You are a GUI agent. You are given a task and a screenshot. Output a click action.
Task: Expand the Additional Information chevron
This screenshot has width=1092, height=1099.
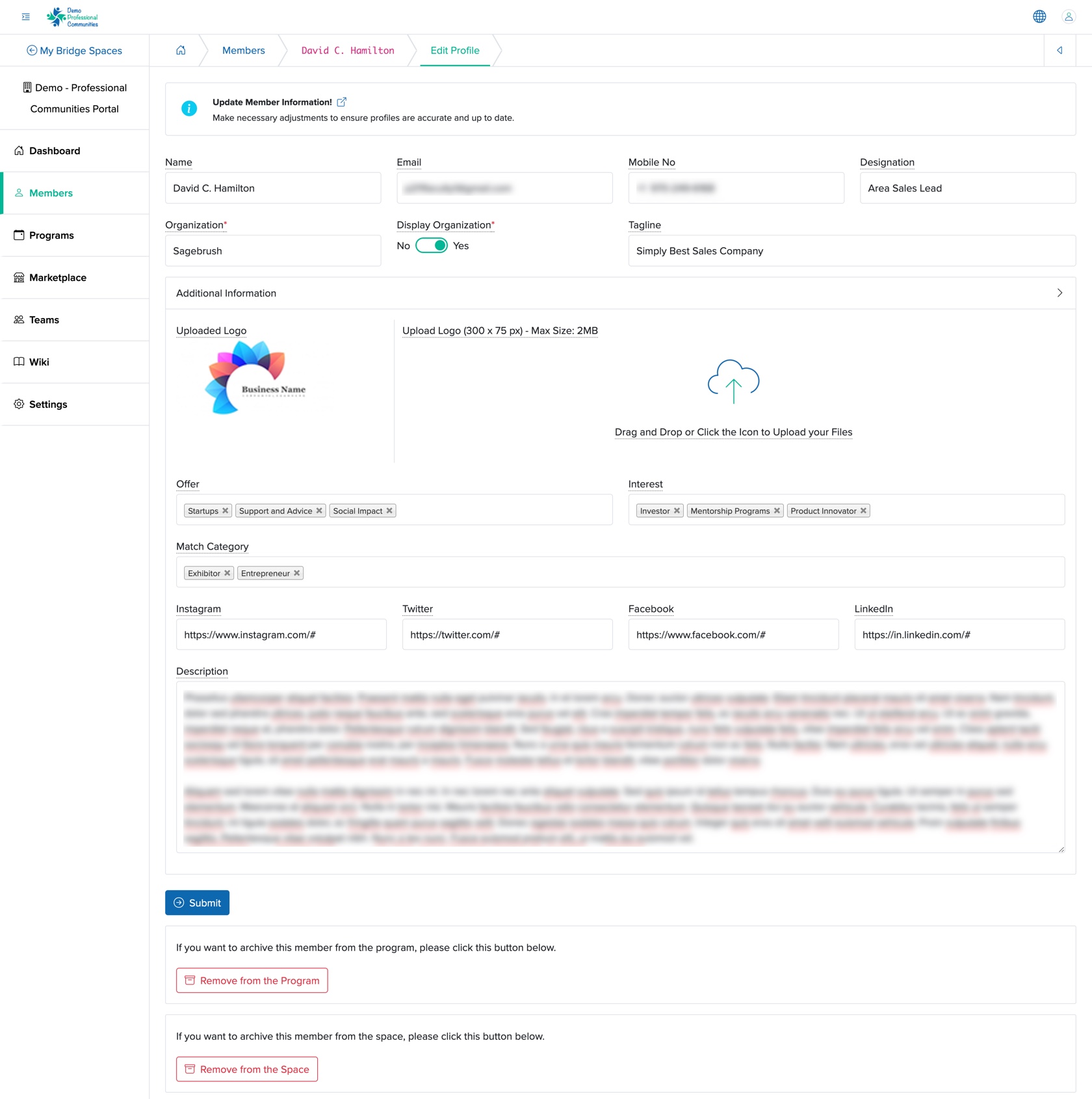pos(1059,293)
